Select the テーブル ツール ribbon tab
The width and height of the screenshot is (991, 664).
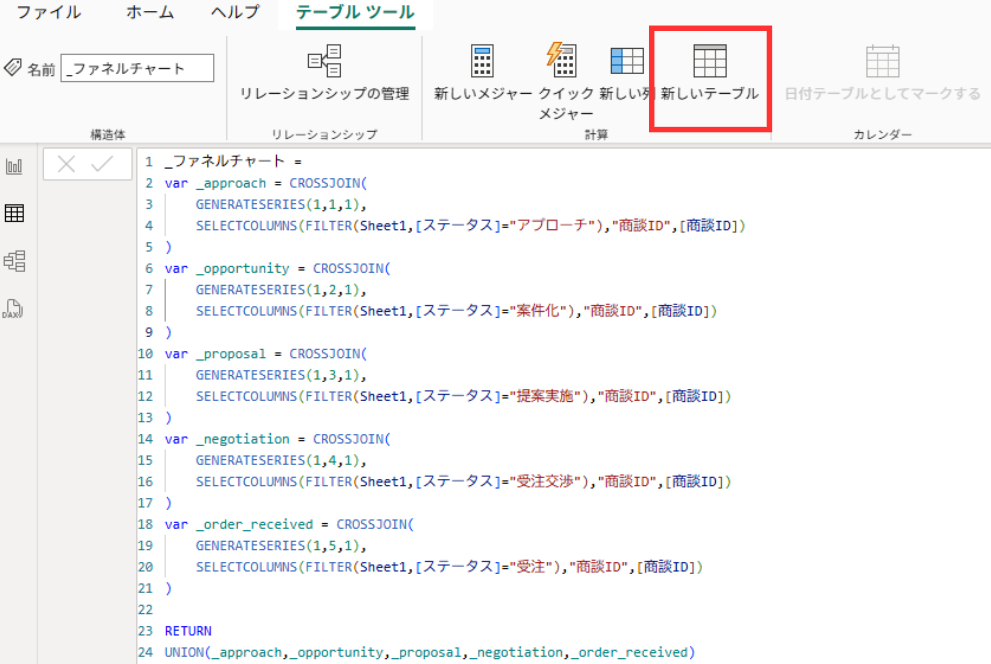(x=355, y=12)
